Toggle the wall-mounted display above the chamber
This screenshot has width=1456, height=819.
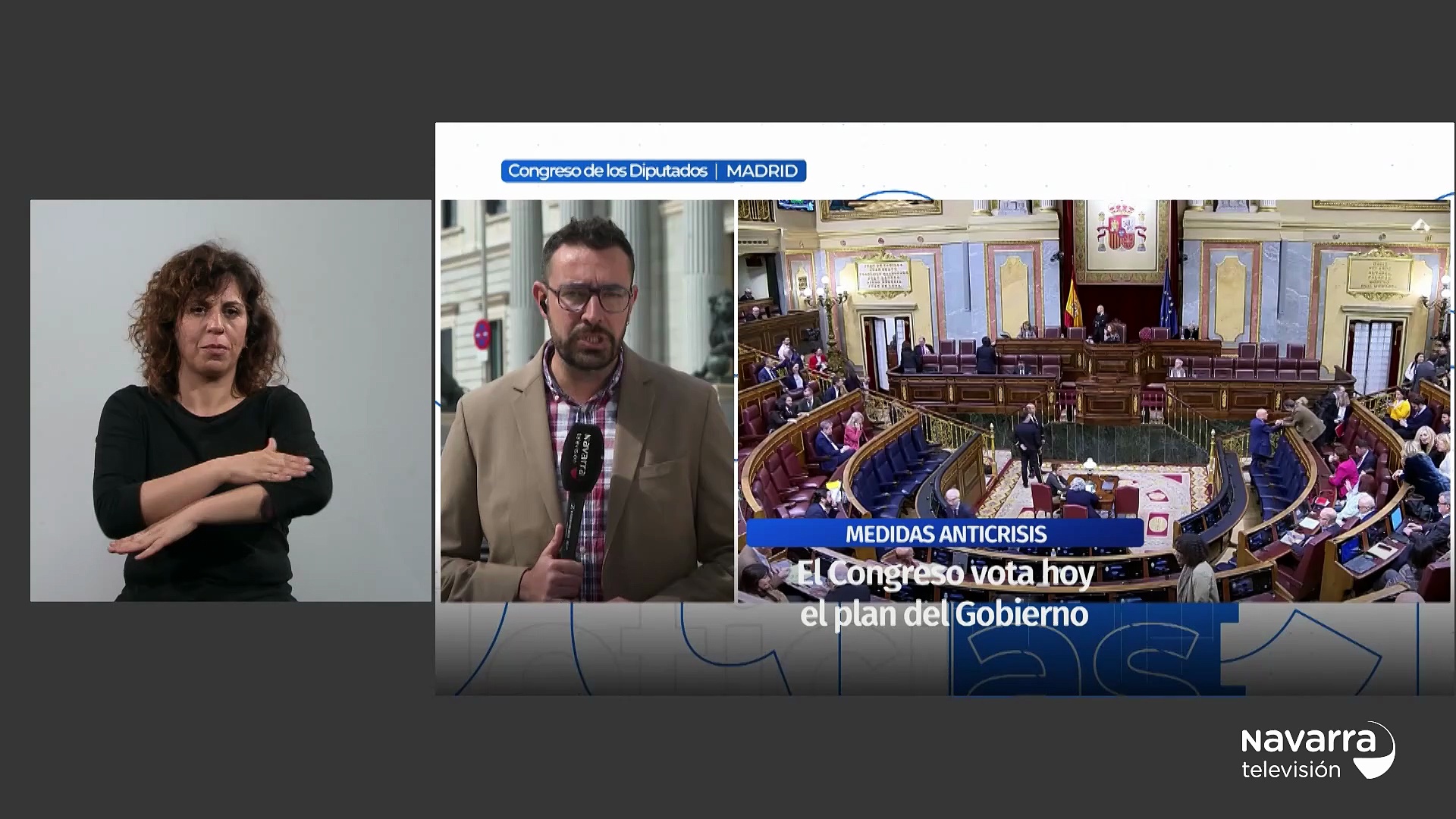click(x=795, y=205)
